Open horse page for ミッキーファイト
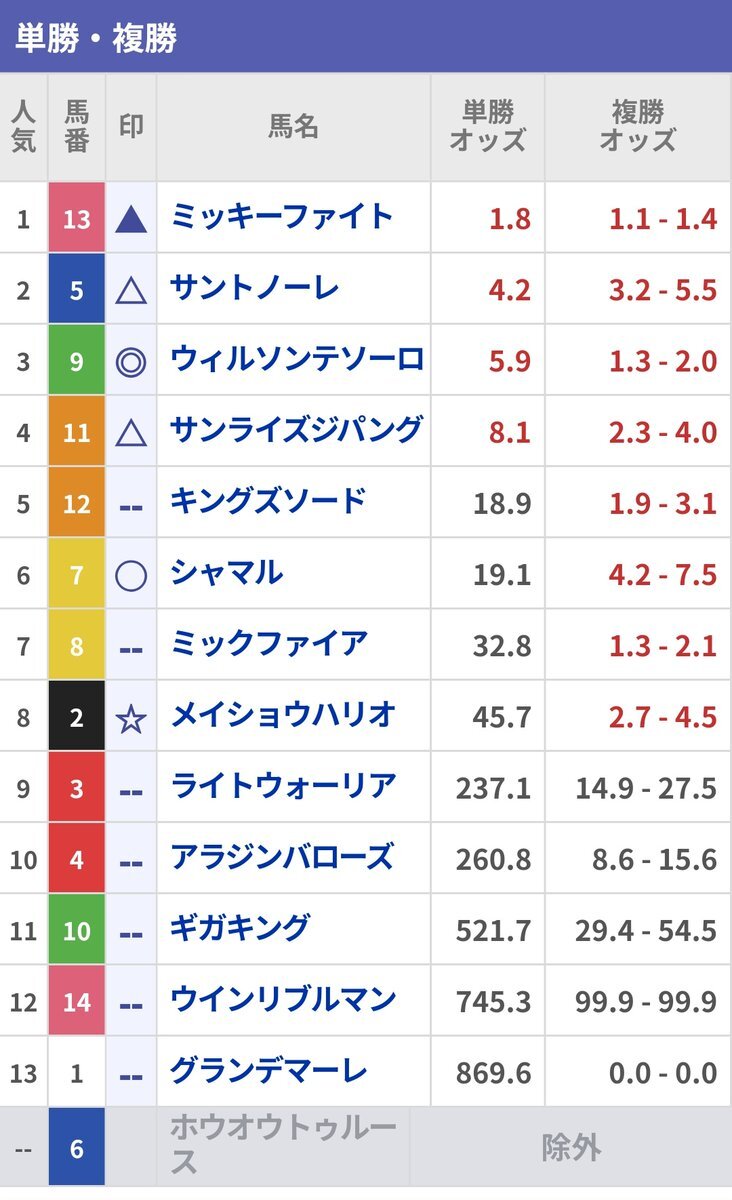The height and width of the screenshot is (1200, 732). 282,216
